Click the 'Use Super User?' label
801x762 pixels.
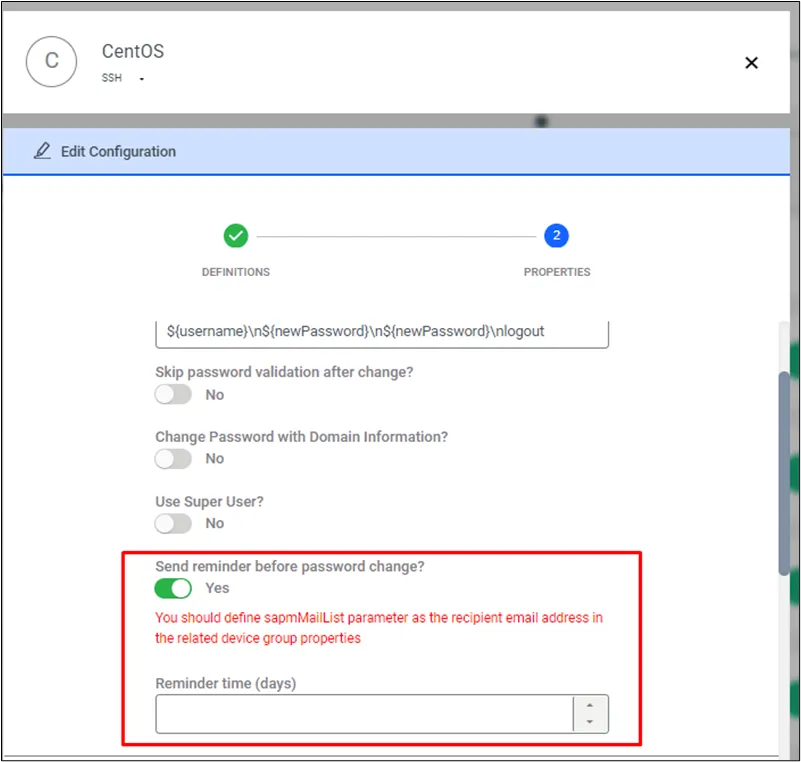[x=209, y=502]
